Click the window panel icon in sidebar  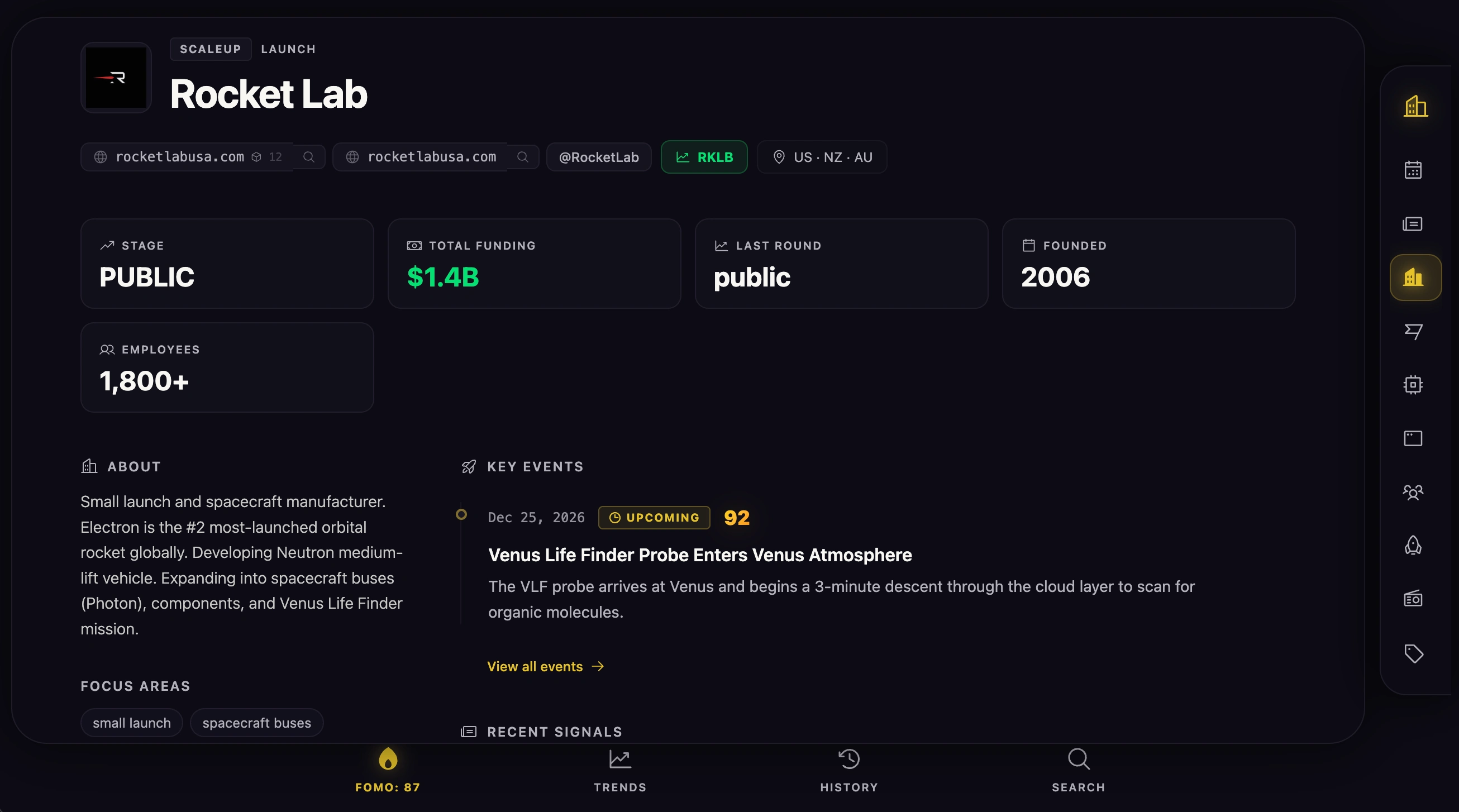[x=1413, y=438]
